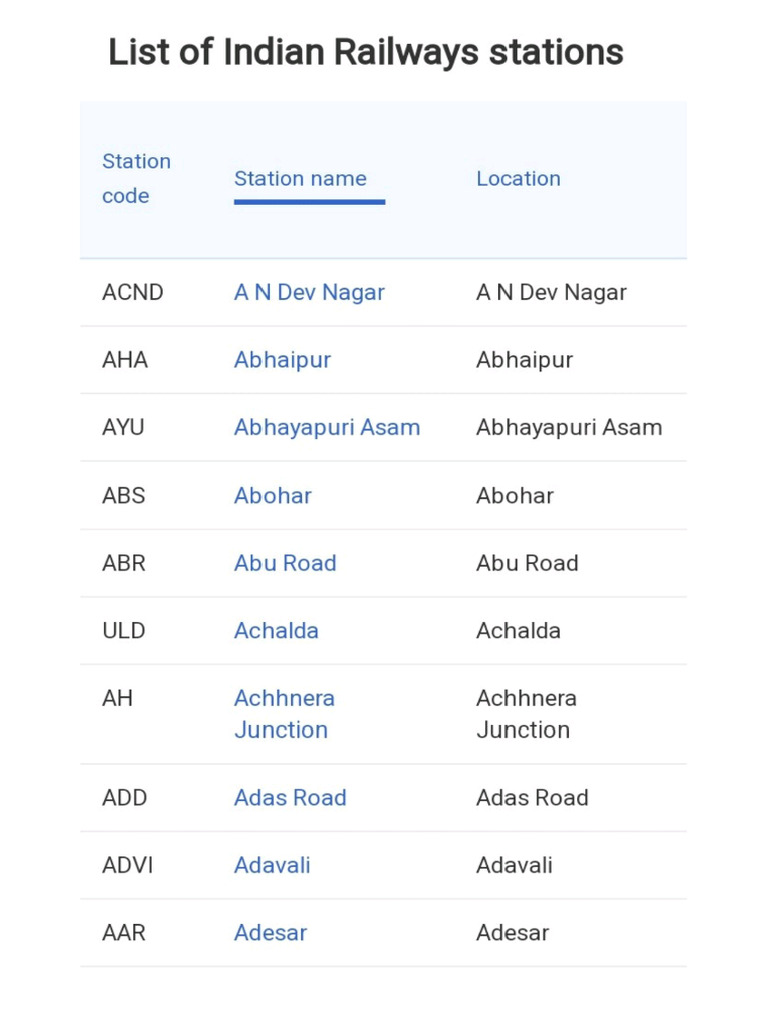The height and width of the screenshot is (1024, 768).
Task: Click the blue underline beneath Station name
Action: [309, 202]
